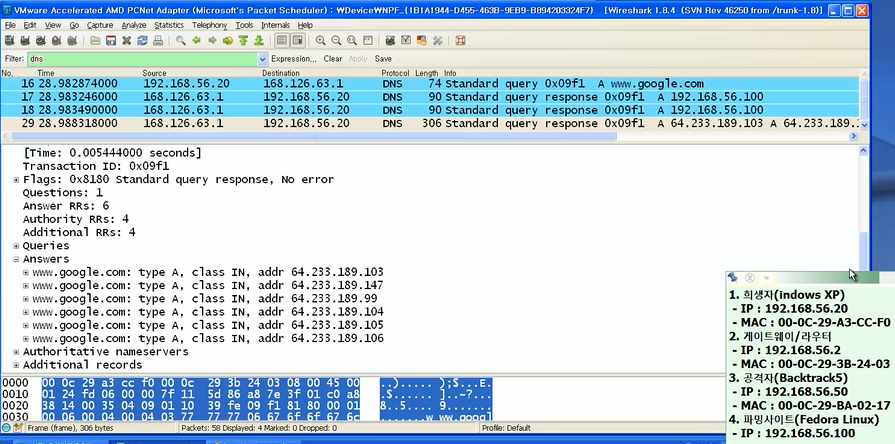Save the capture file floppy icon

[111, 41]
